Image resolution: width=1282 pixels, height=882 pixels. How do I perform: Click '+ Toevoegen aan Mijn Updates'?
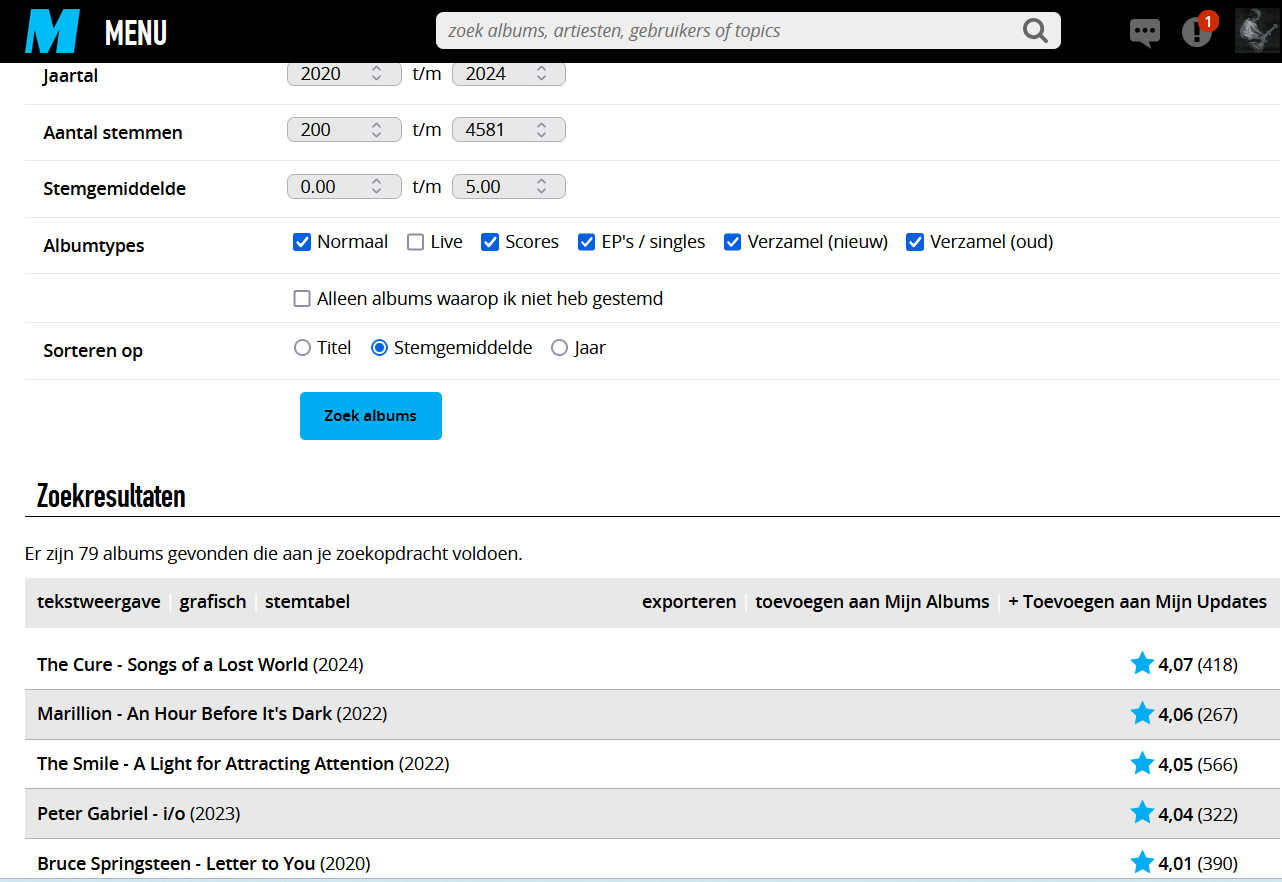click(x=1138, y=602)
